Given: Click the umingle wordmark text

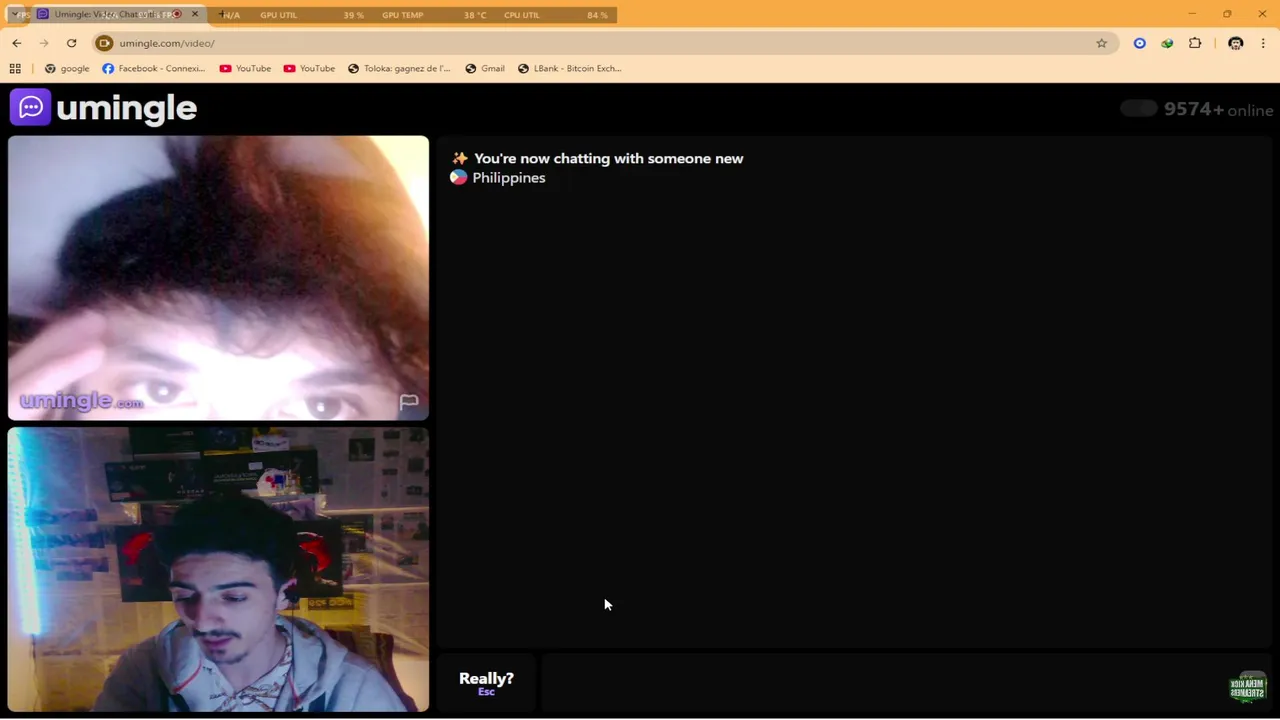Looking at the screenshot, I should (x=126, y=108).
